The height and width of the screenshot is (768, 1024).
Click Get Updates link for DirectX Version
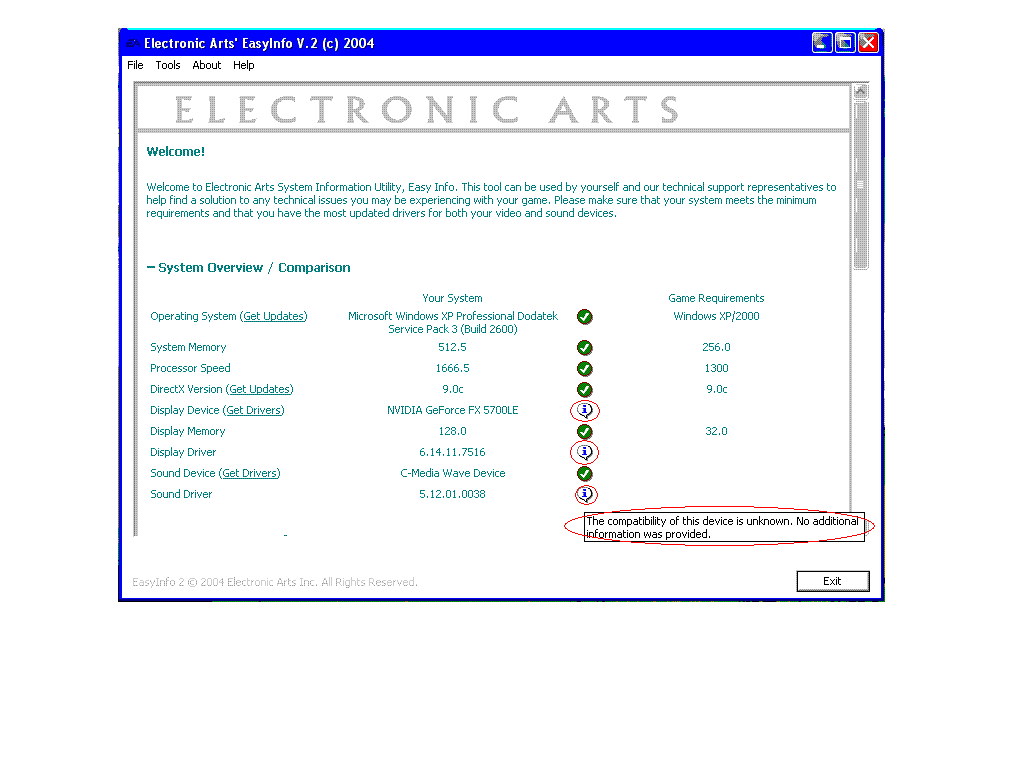pos(260,390)
